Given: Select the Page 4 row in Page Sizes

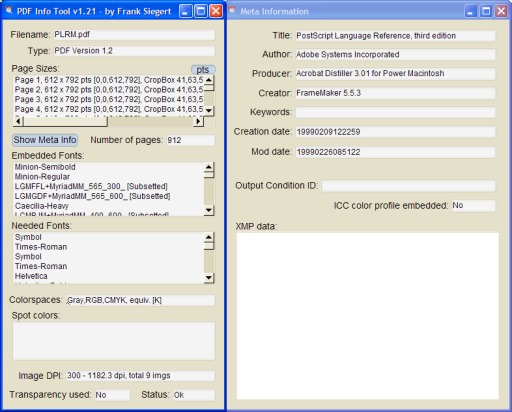Looking at the screenshot, I should (109, 109).
